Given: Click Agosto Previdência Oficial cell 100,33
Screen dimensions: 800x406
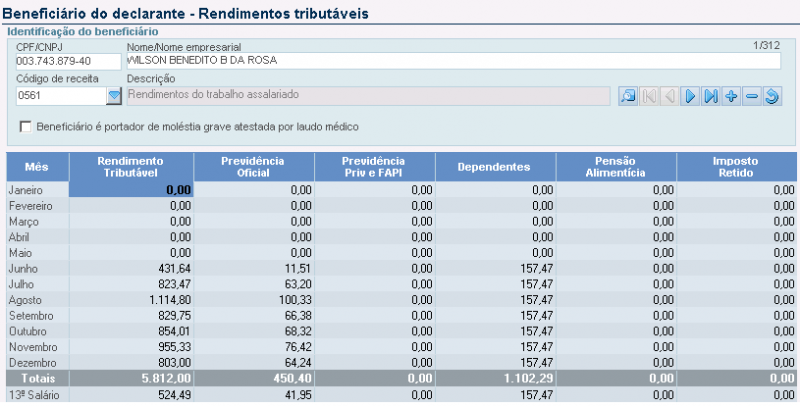Looking at the screenshot, I should 254,300.
